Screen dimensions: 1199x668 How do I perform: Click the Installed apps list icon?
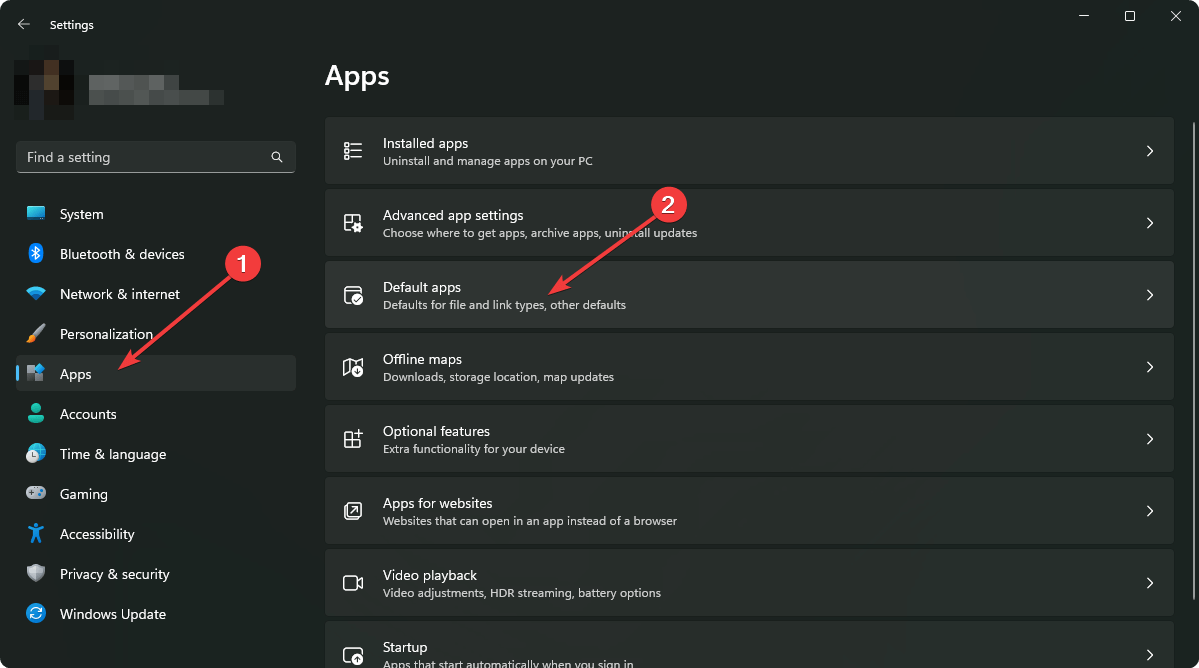click(353, 151)
